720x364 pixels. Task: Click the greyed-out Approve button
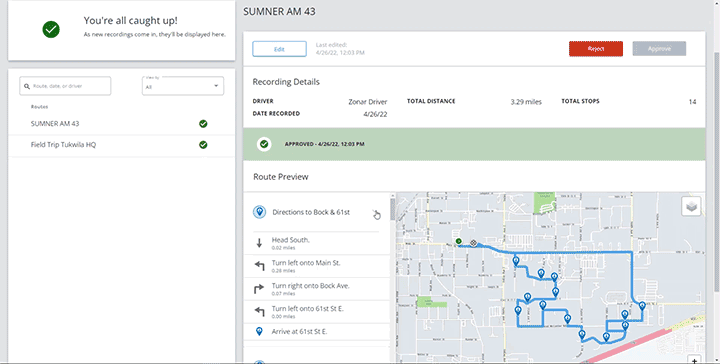tap(659, 49)
